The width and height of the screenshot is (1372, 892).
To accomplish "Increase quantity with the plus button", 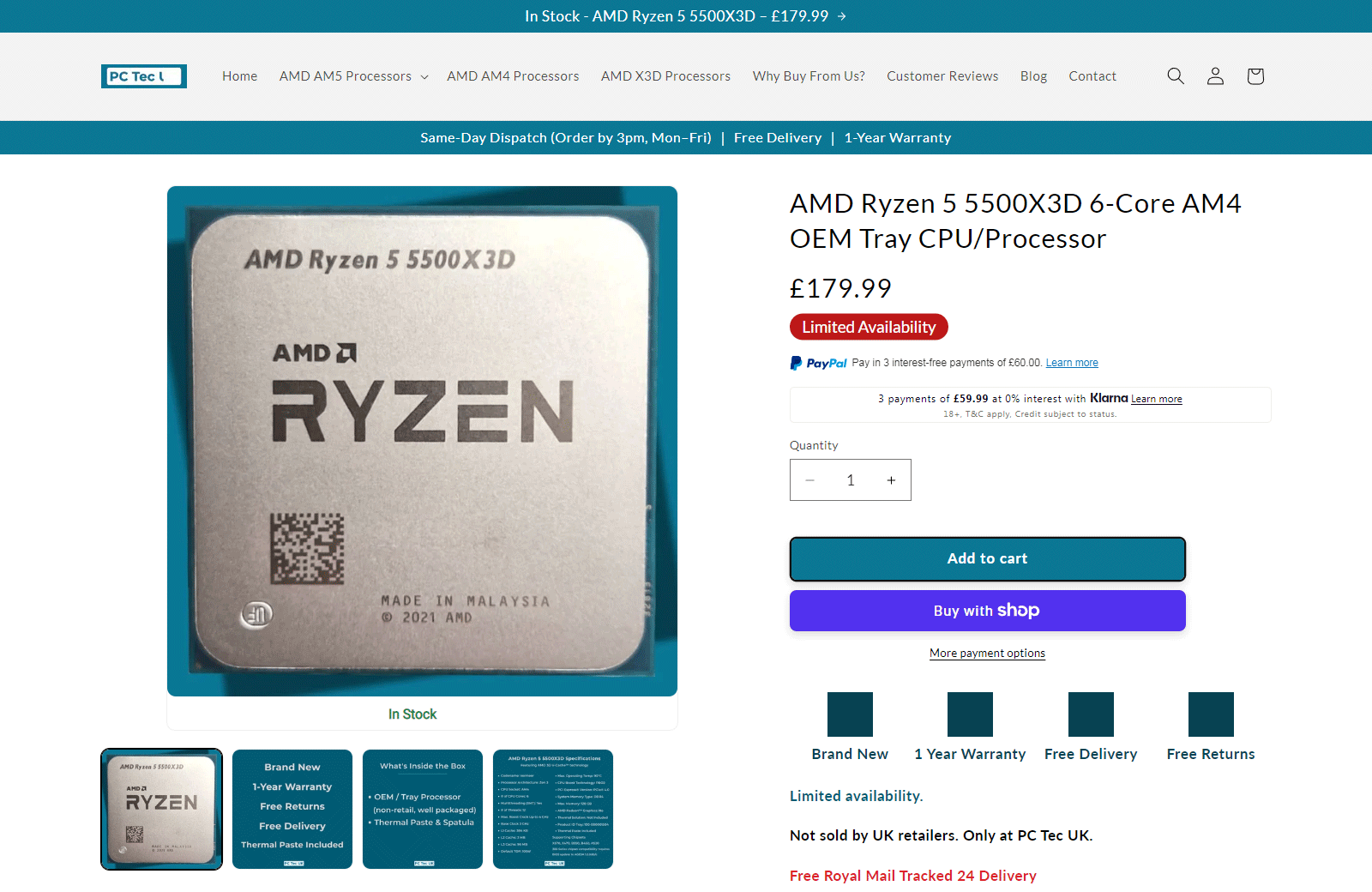I will pos(891,480).
